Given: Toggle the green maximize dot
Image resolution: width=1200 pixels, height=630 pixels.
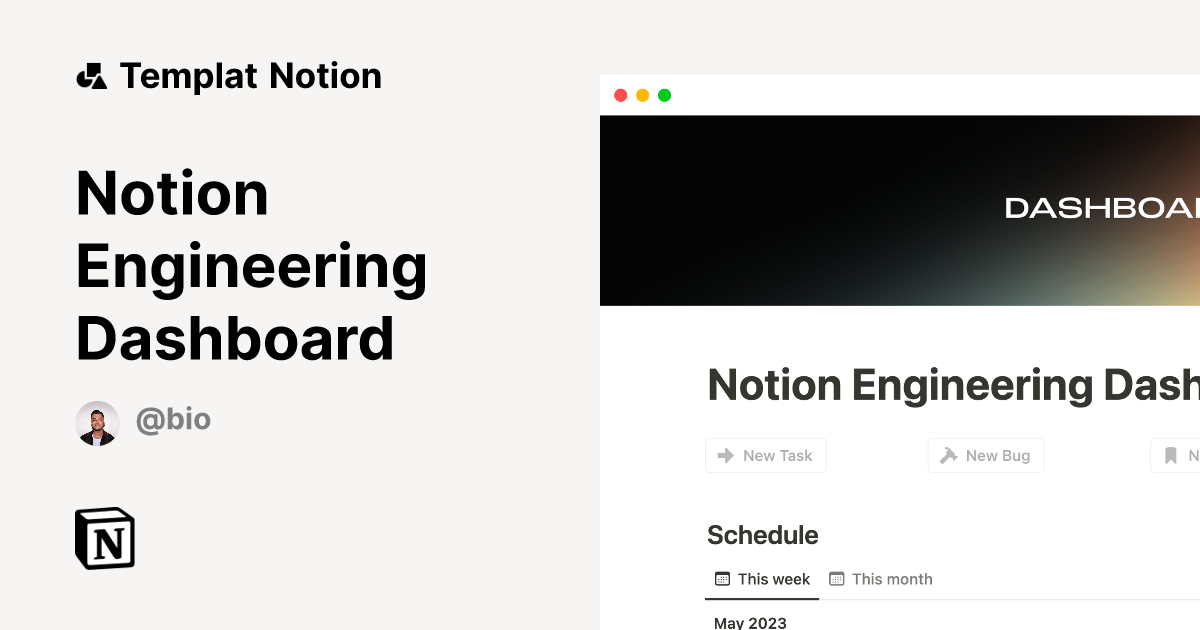Looking at the screenshot, I should (664, 95).
